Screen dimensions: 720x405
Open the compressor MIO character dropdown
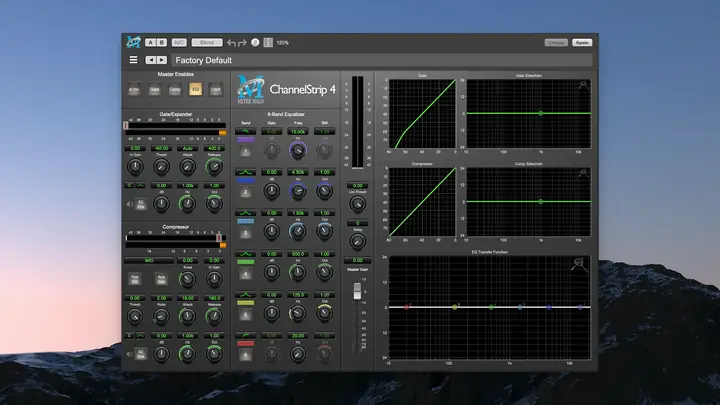(x=149, y=260)
